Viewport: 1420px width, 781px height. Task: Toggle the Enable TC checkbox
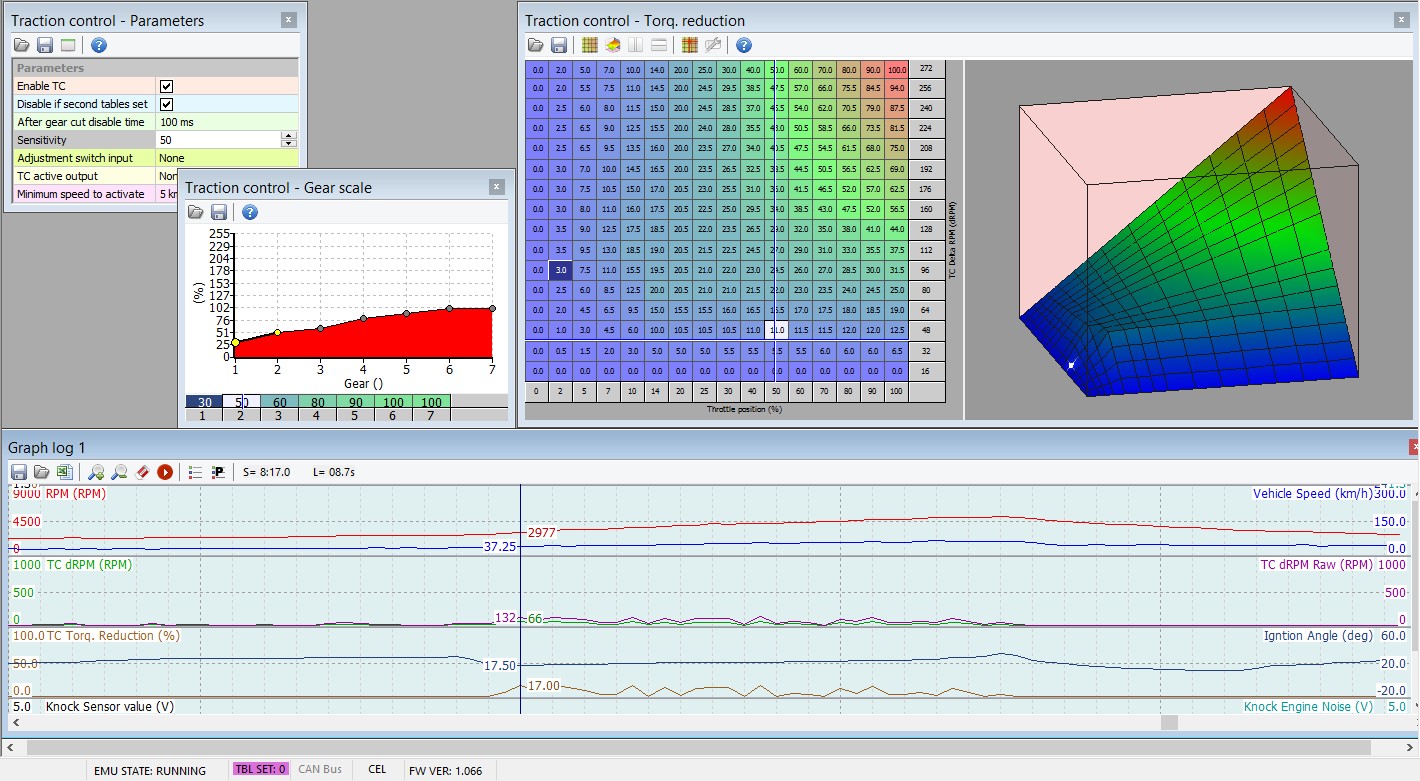(167, 86)
